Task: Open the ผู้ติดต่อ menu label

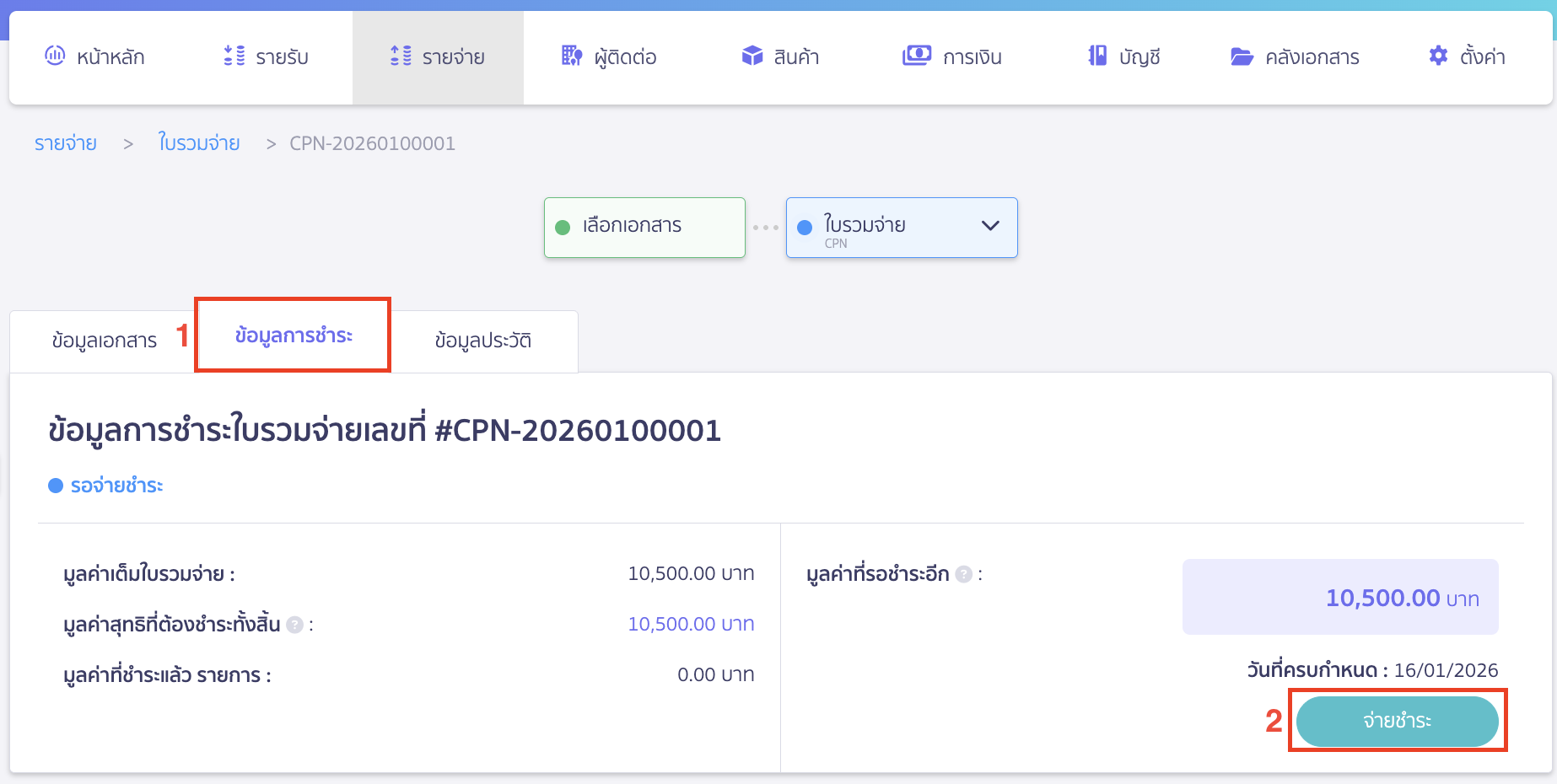Action: coord(625,57)
